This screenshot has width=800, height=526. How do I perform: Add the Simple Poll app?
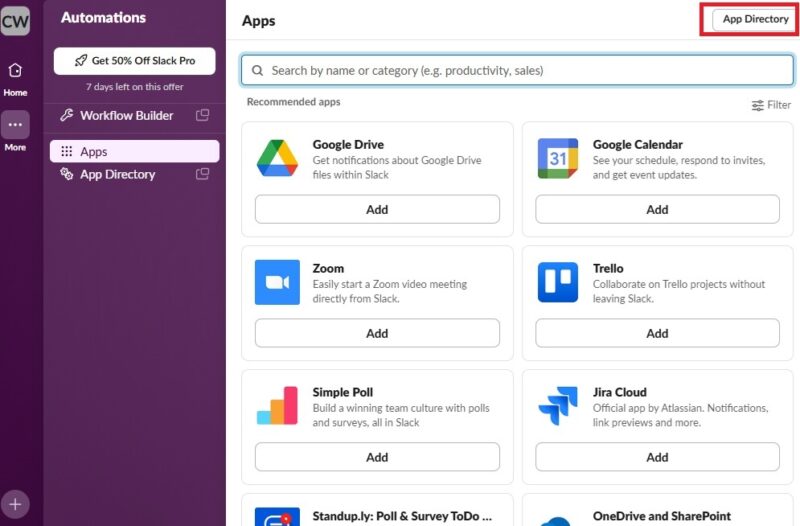click(x=377, y=457)
